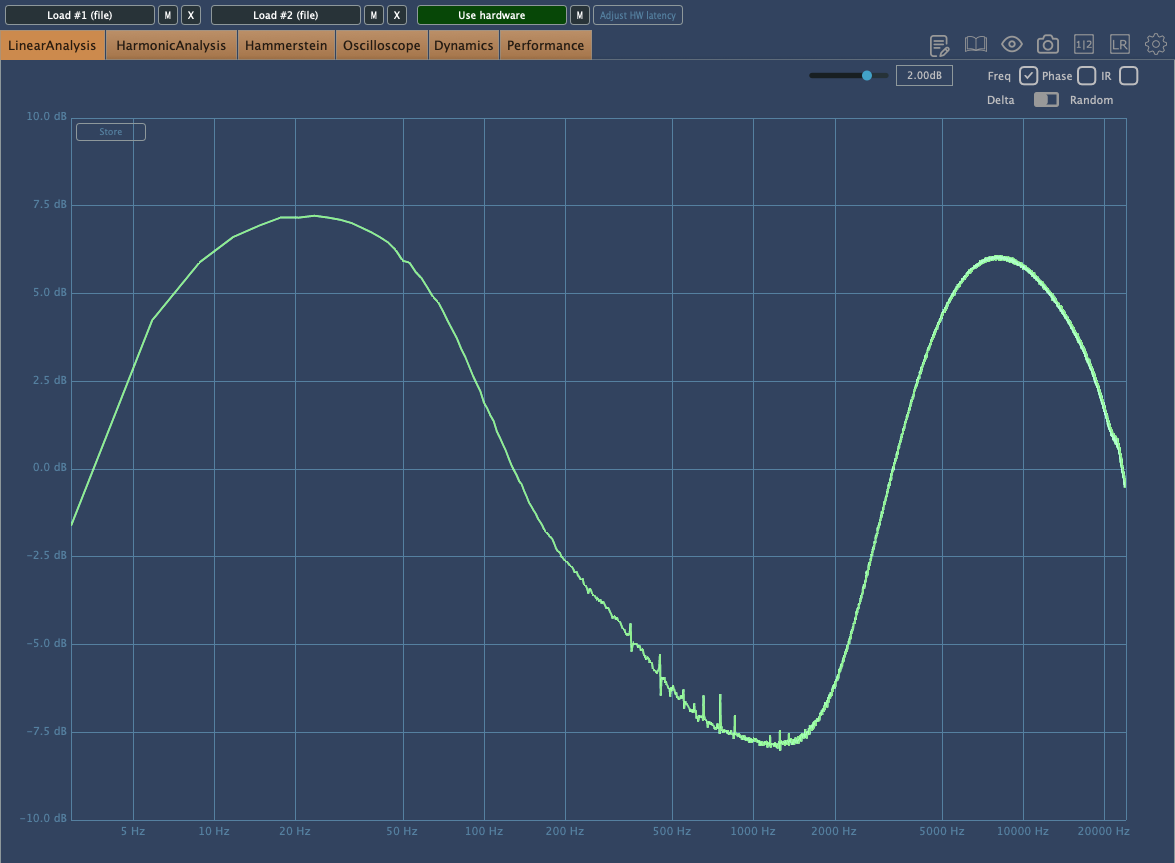Switch to the HarmonicAnalysis tab
1175x863 pixels.
point(171,45)
